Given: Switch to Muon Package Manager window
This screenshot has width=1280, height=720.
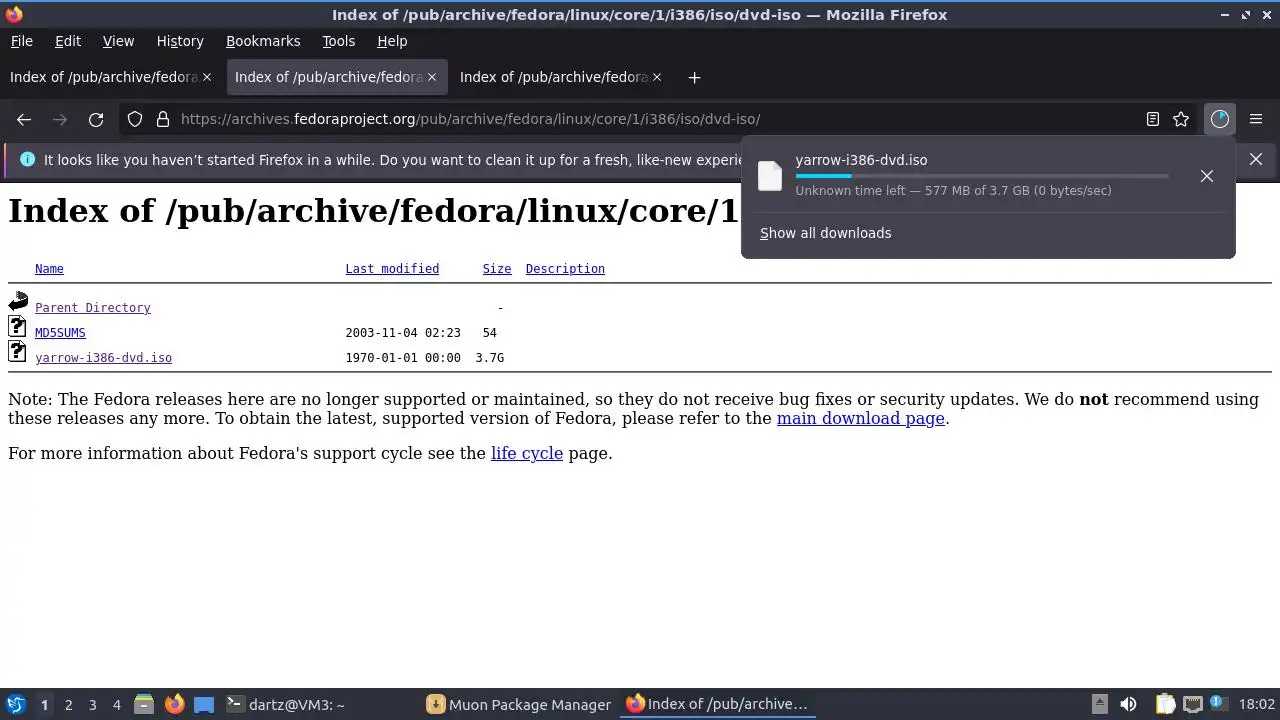Looking at the screenshot, I should click(520, 704).
